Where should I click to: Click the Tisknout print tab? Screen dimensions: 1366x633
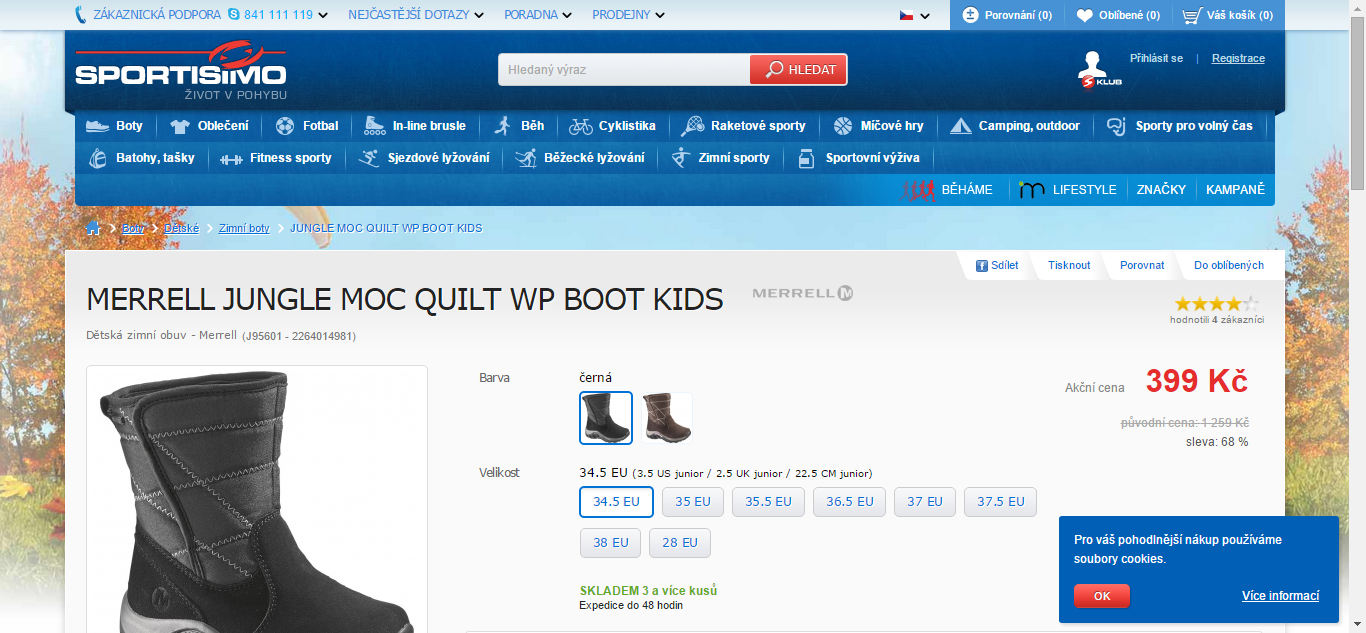pyautogui.click(x=1069, y=265)
